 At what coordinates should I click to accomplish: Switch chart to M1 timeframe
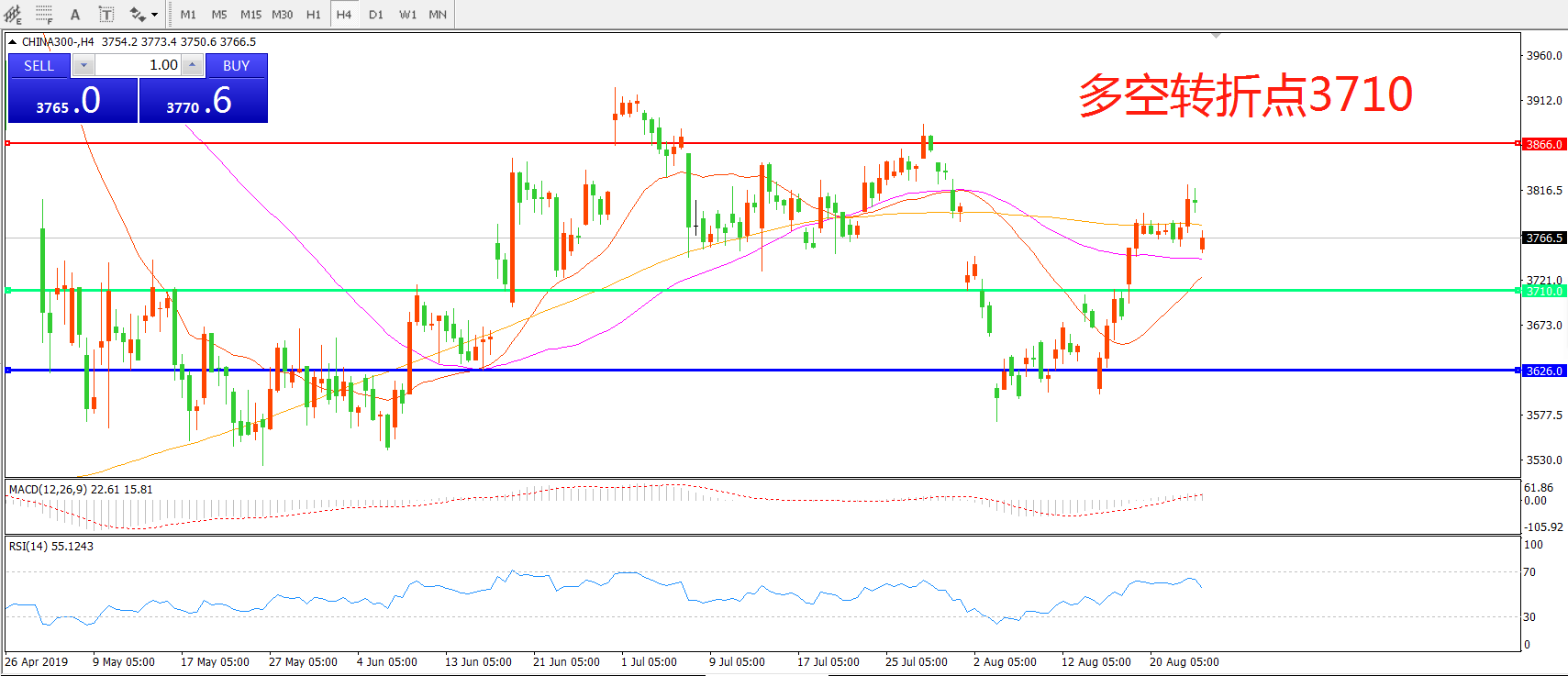coord(188,15)
